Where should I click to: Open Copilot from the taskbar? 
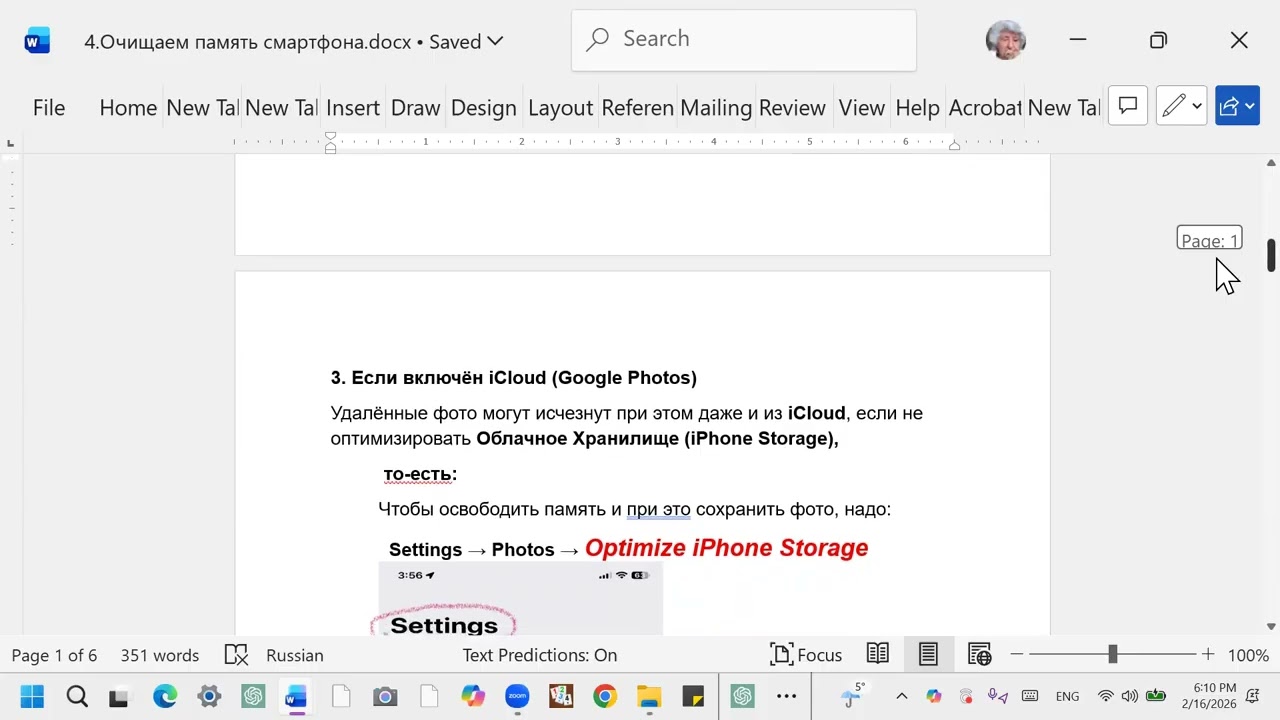(x=472, y=696)
